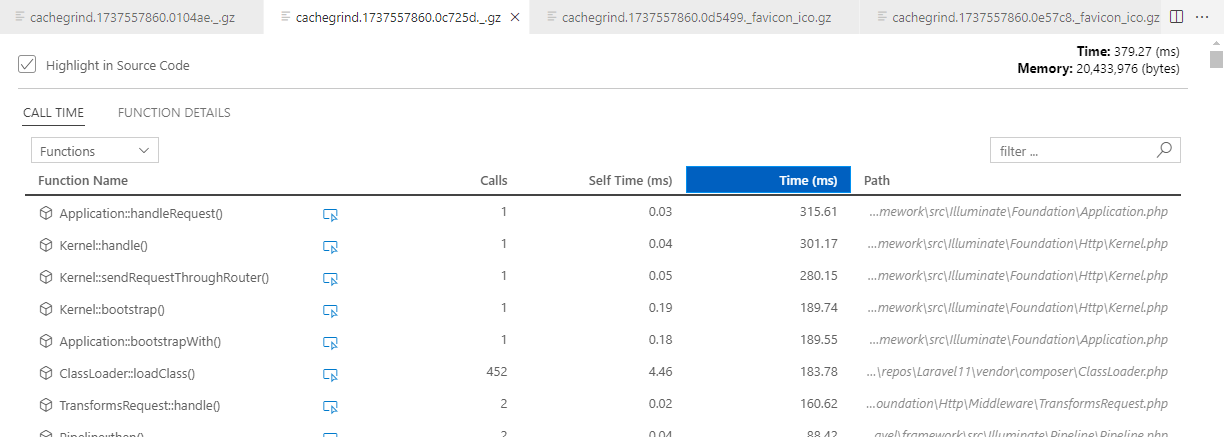This screenshot has height=437, width=1224.
Task: Go to source of TransformsRequest::handle()
Action: 332,406
